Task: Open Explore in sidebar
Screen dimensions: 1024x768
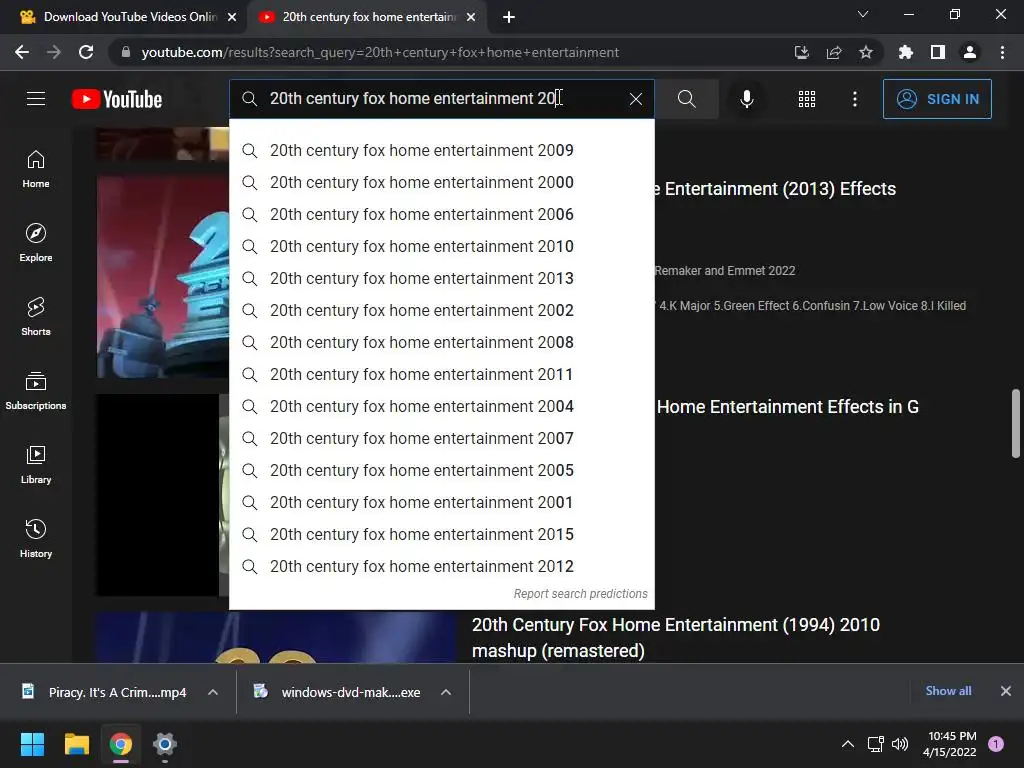Action: coord(36,243)
